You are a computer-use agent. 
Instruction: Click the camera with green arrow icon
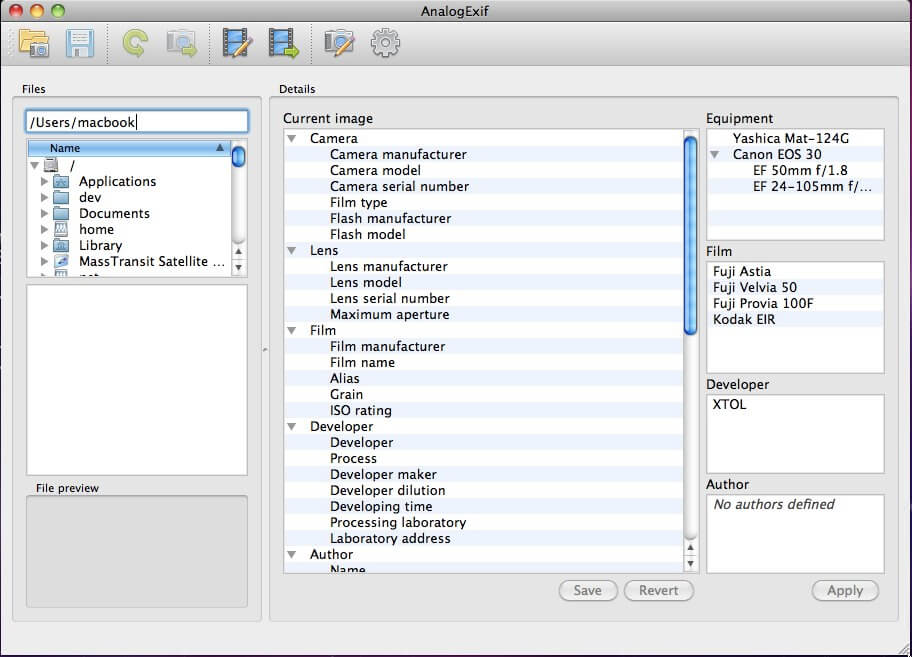click(182, 43)
